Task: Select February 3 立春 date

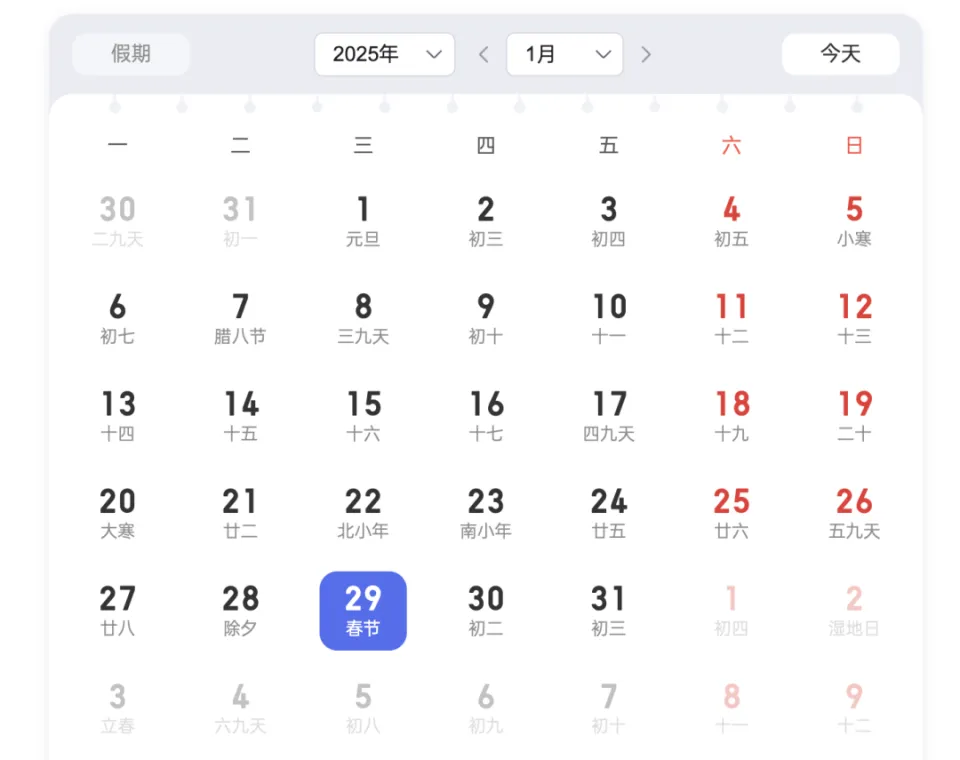Action: [x=117, y=708]
